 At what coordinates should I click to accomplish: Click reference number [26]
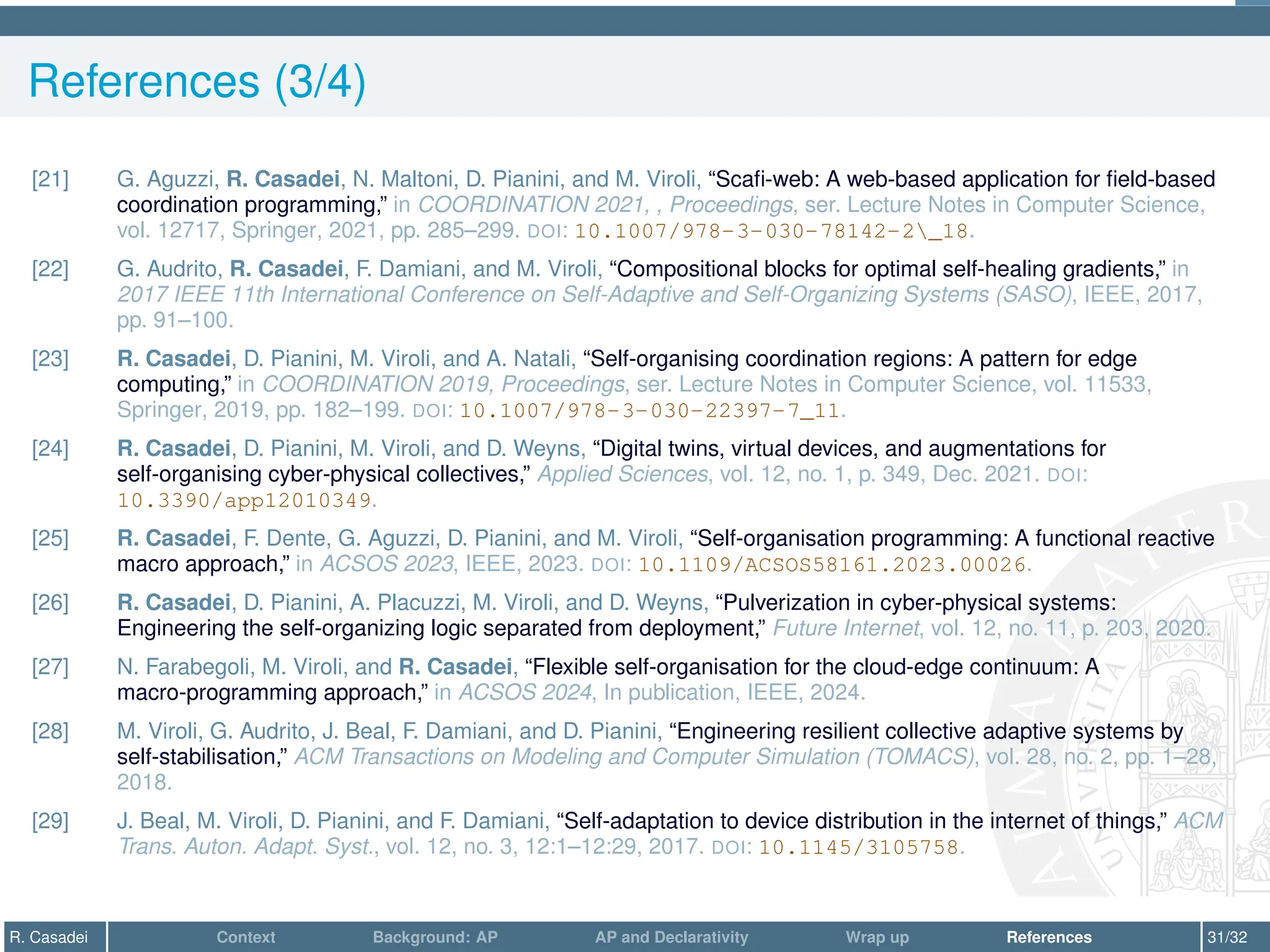[50, 602]
